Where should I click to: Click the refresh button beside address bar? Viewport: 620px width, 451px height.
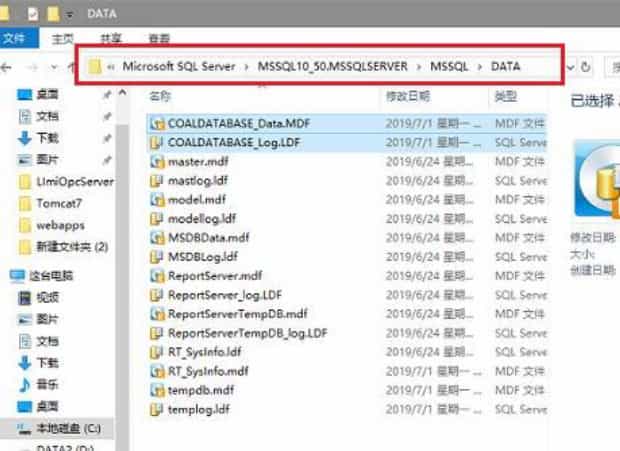click(586, 67)
